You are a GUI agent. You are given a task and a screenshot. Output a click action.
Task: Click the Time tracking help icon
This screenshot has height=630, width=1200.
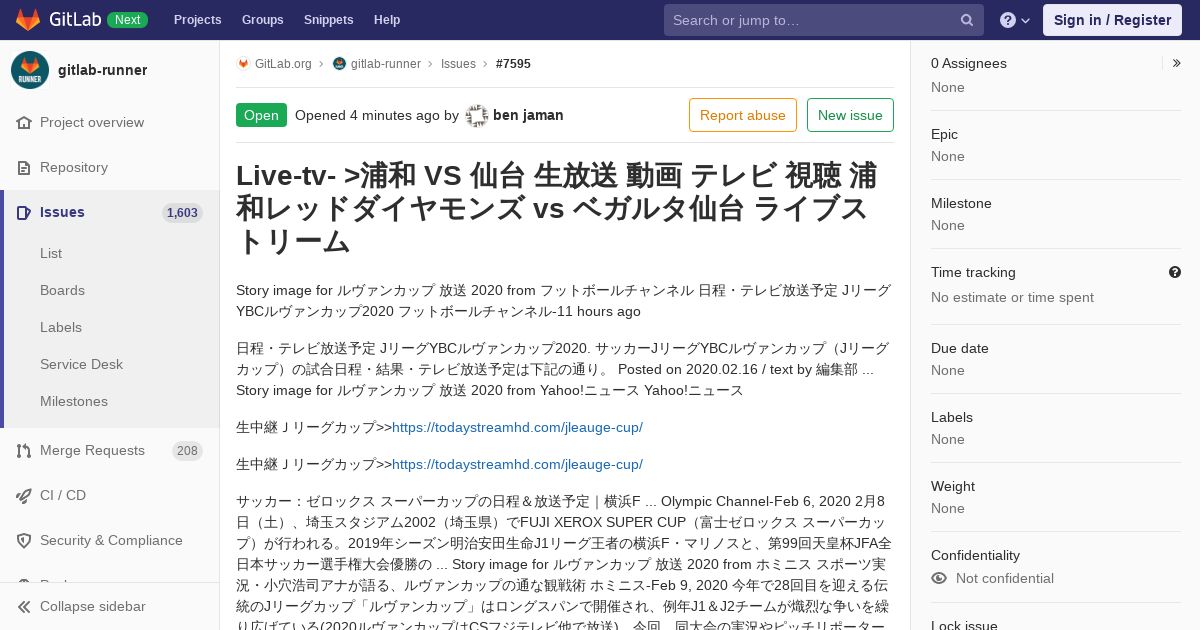(x=1175, y=272)
